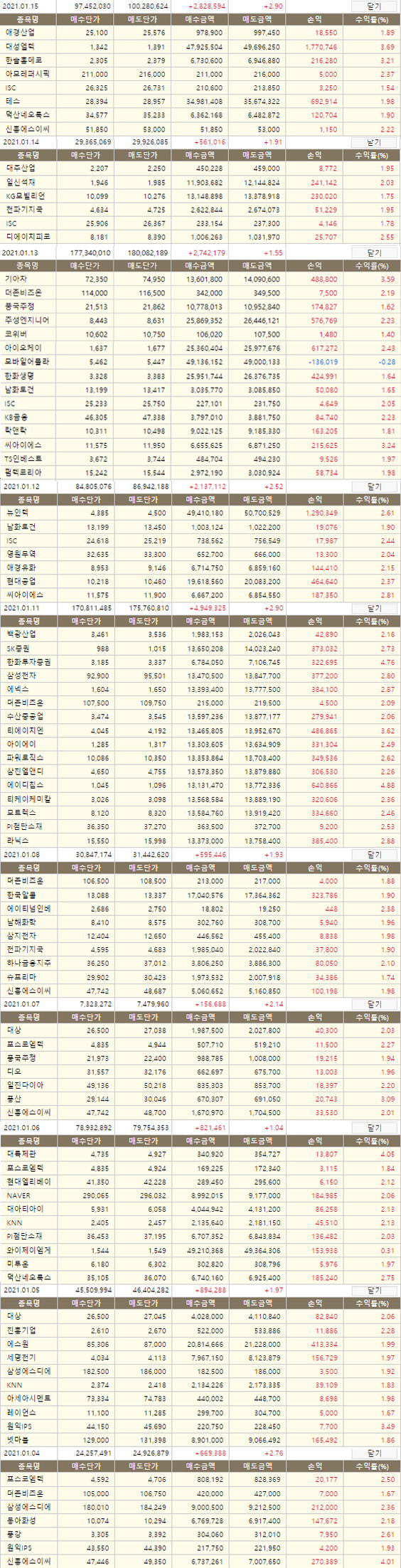The image size is (401, 1568).
Task: Select the 대성엘텍 row name
Action: point(19,46)
